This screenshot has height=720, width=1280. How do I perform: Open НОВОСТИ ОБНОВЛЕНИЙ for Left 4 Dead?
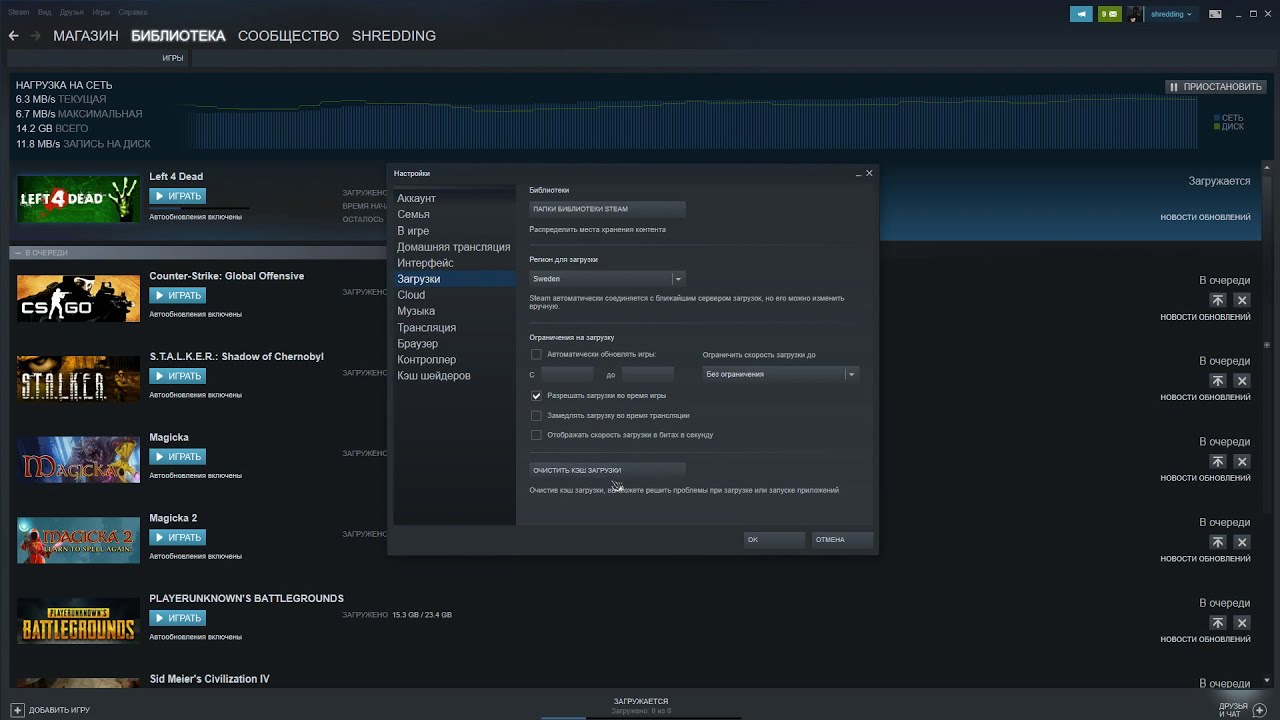pos(1205,217)
